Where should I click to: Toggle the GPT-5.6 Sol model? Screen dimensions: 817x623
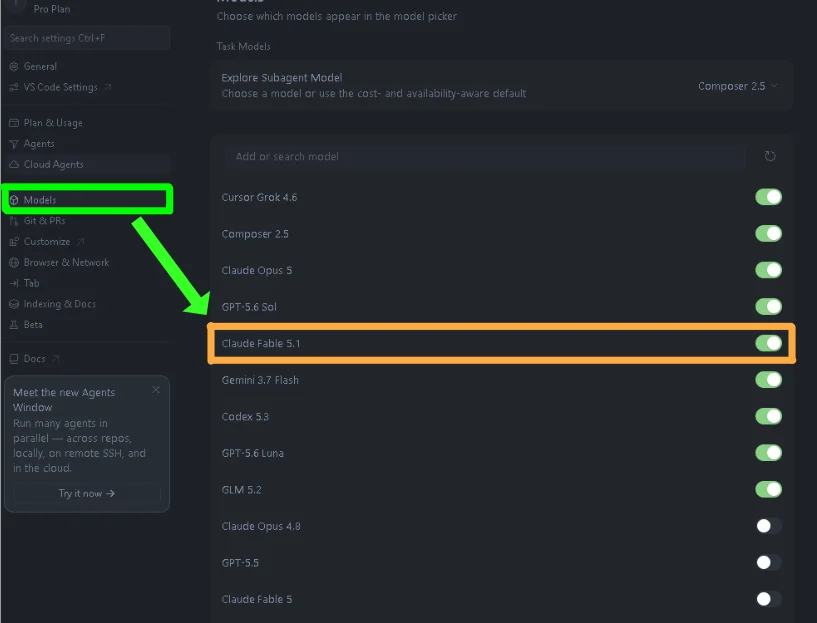tap(769, 306)
